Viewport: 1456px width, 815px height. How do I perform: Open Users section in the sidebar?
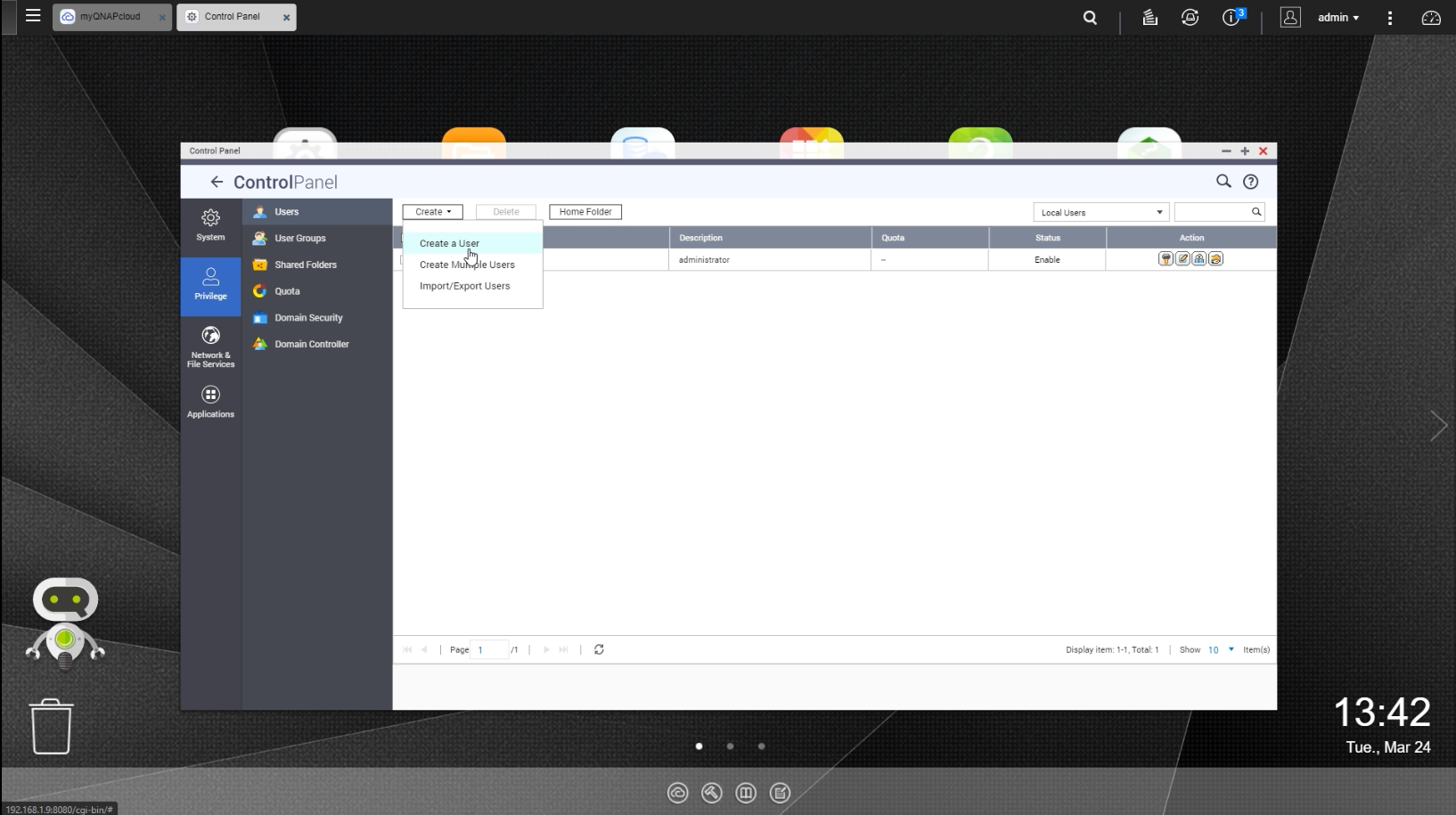317,212
